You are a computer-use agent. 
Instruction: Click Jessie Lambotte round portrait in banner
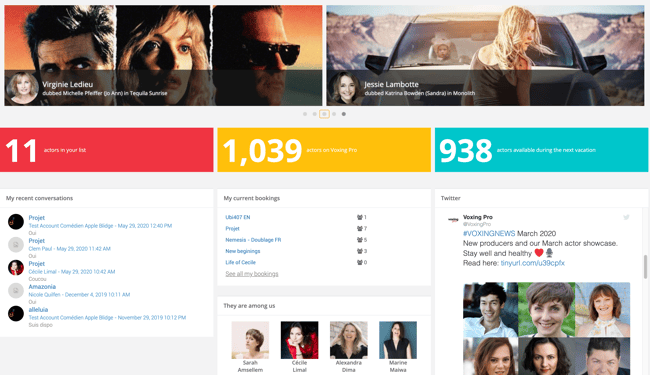(x=344, y=87)
